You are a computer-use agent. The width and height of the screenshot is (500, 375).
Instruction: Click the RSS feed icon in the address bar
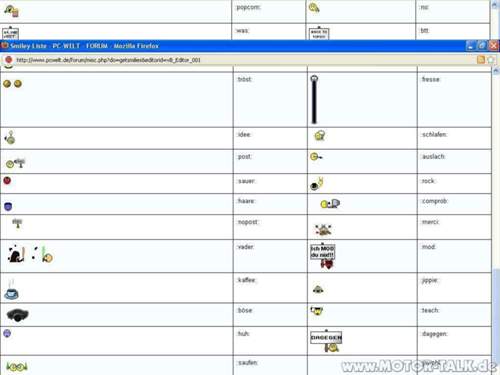[x=481, y=60]
